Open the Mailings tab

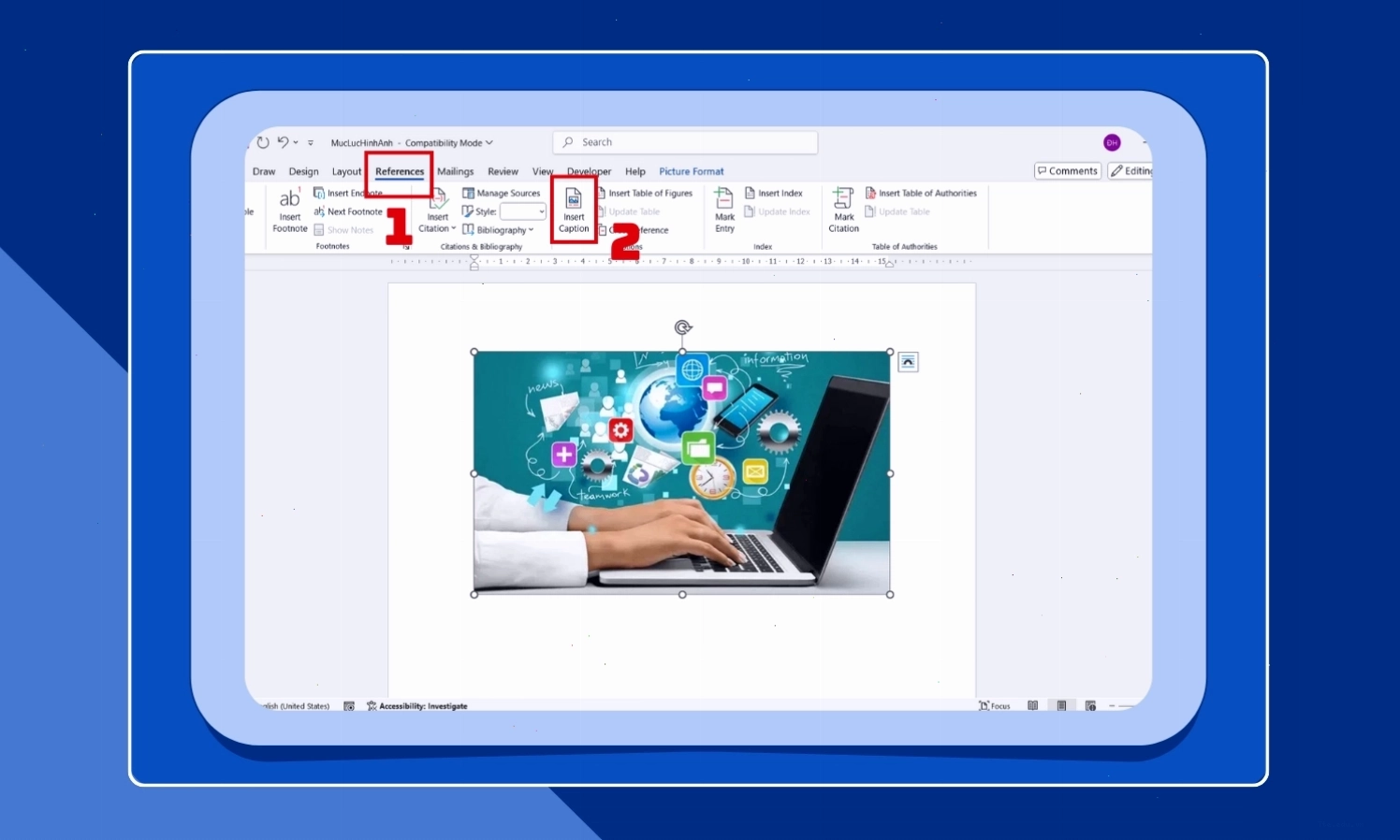pos(456,171)
